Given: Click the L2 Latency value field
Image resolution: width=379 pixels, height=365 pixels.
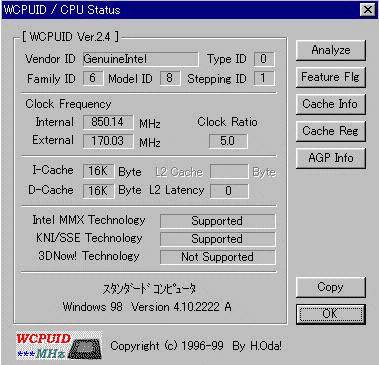Looking at the screenshot, I should click(x=229, y=191).
